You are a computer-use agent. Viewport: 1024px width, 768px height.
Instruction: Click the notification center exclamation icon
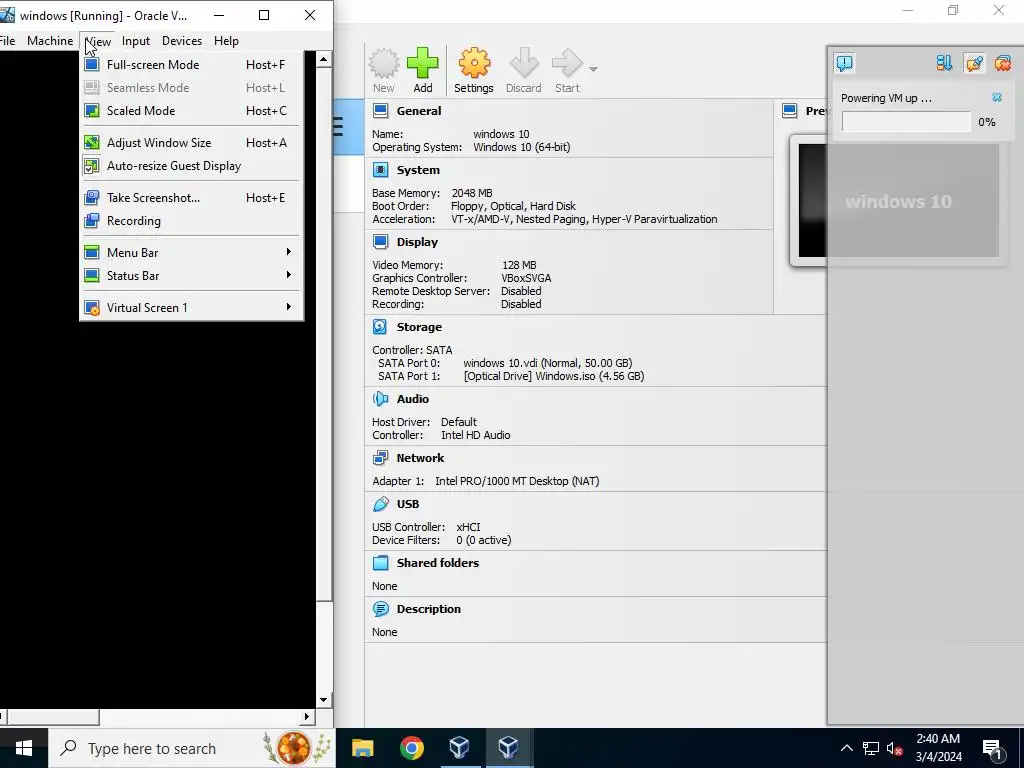(x=844, y=63)
